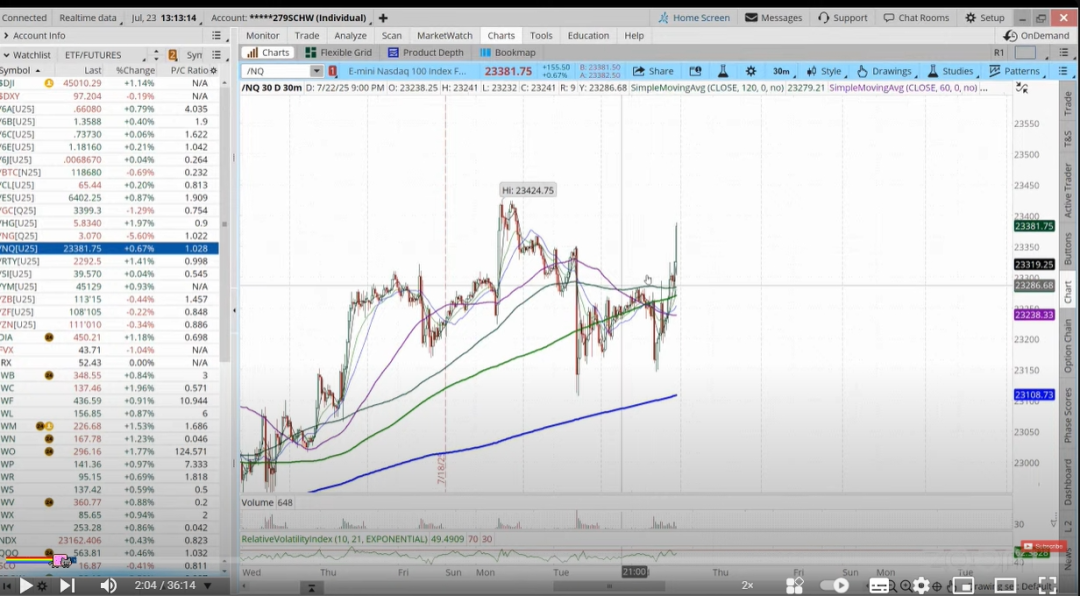Open the Account Info options menu icon

216,36
